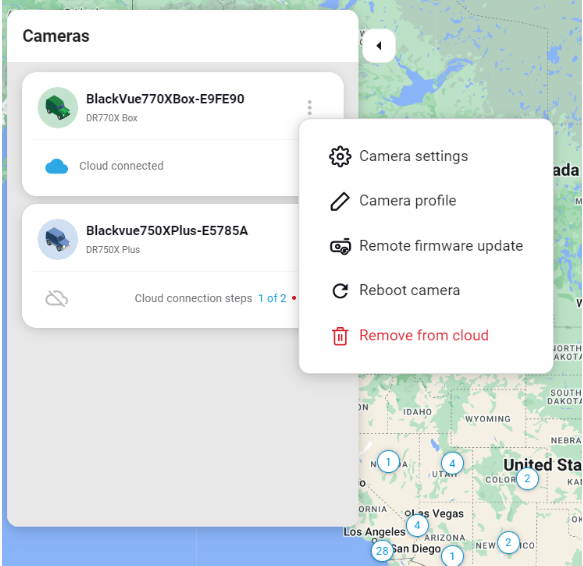
Task: Open Camera settings from the menu
Action: pos(426,156)
